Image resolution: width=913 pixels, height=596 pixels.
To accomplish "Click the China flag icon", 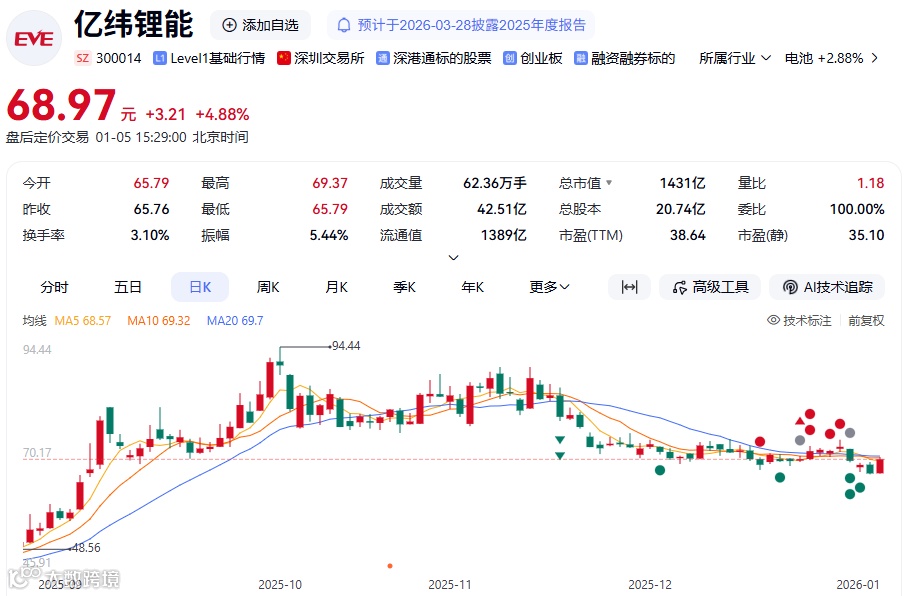I will click(284, 58).
